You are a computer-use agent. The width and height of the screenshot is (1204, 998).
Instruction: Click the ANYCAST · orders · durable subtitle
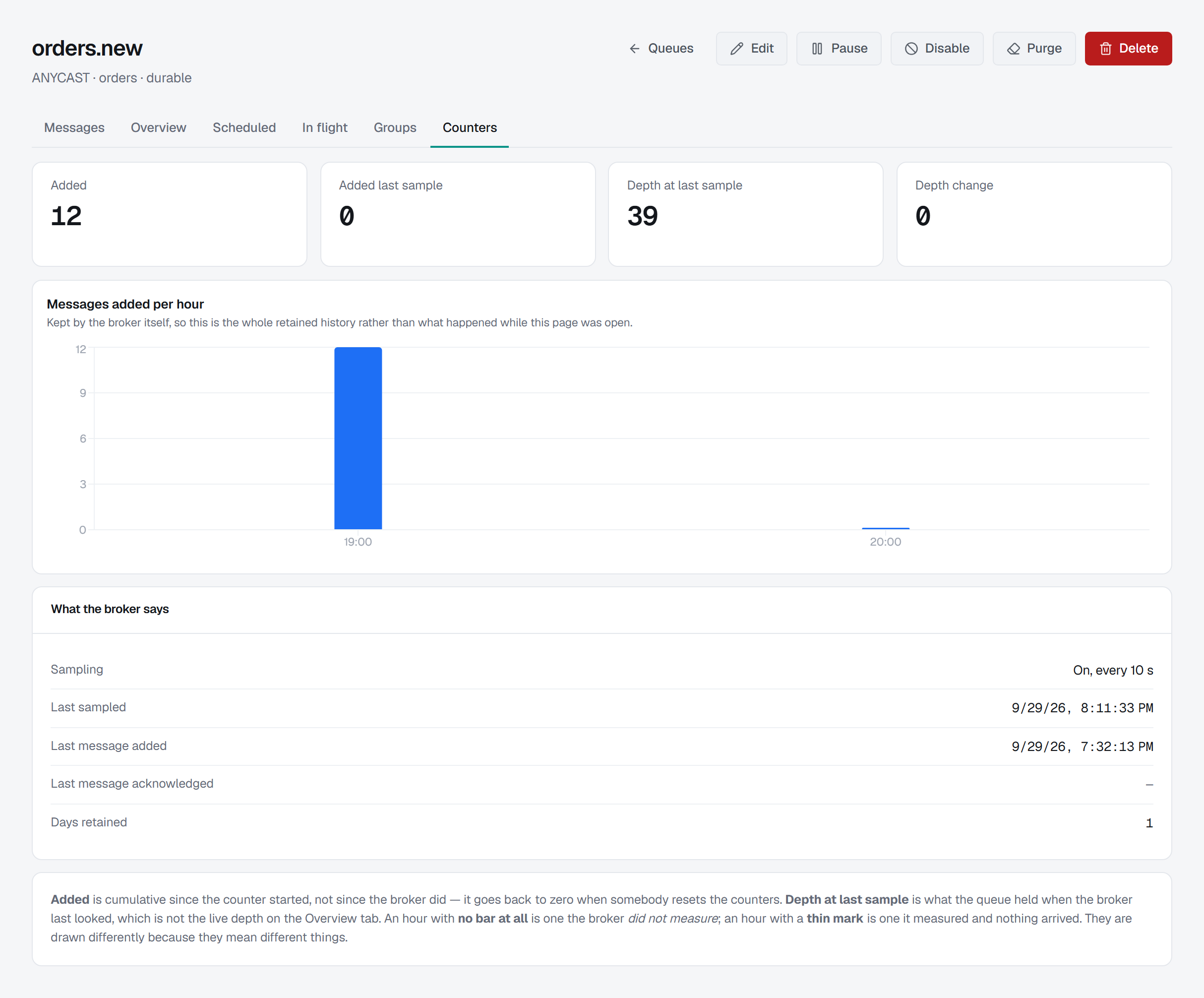(x=112, y=78)
